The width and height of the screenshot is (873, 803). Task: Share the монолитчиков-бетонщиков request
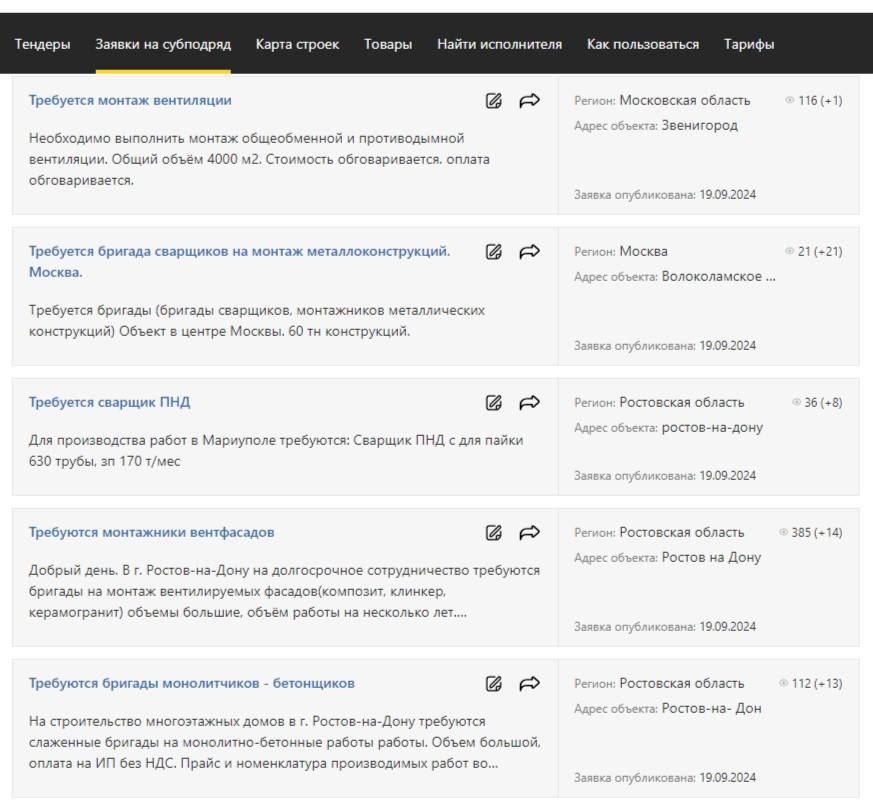529,683
